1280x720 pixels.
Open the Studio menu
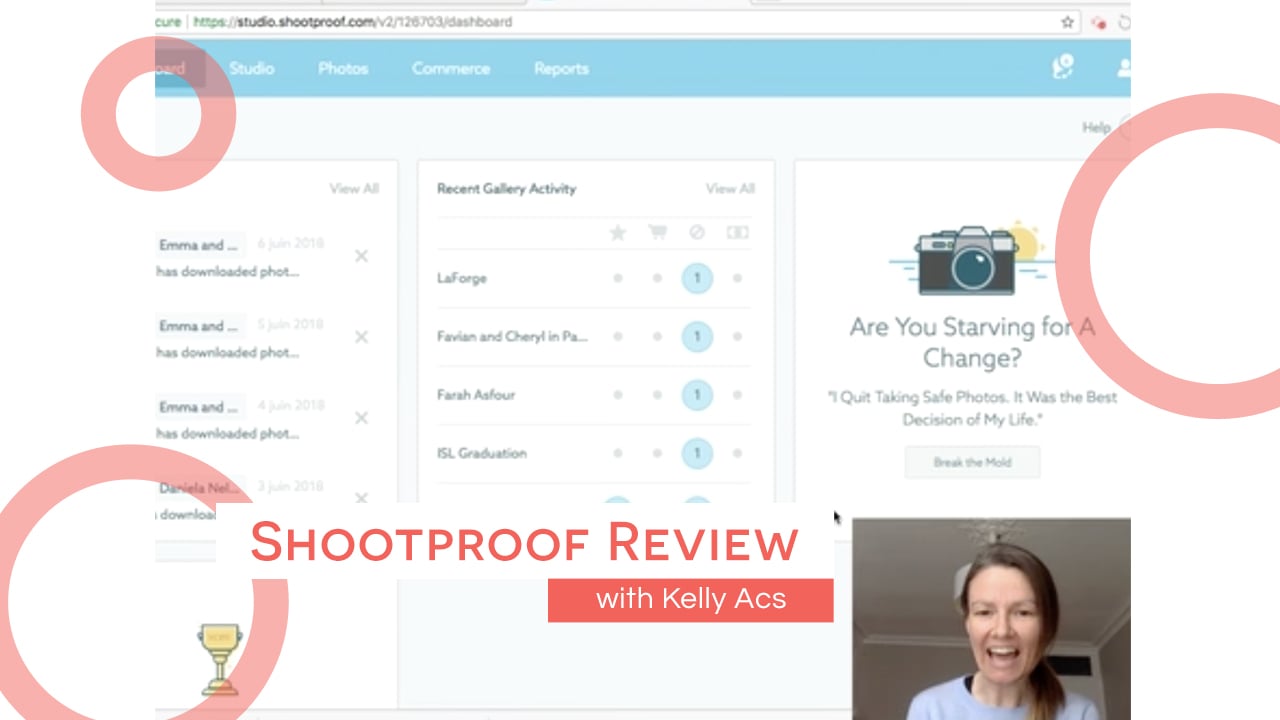pos(251,68)
